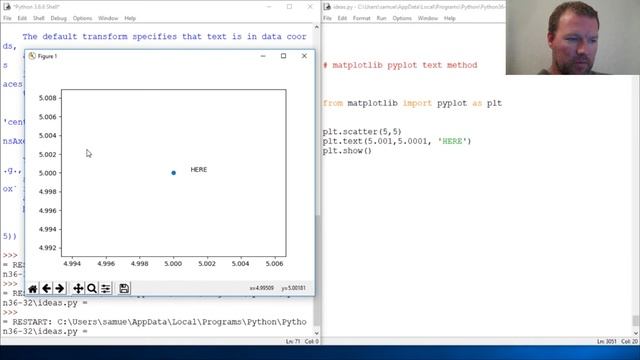Open Run menu in ideas.py editor
Viewport: 640px width, 360px height.
(381, 18)
